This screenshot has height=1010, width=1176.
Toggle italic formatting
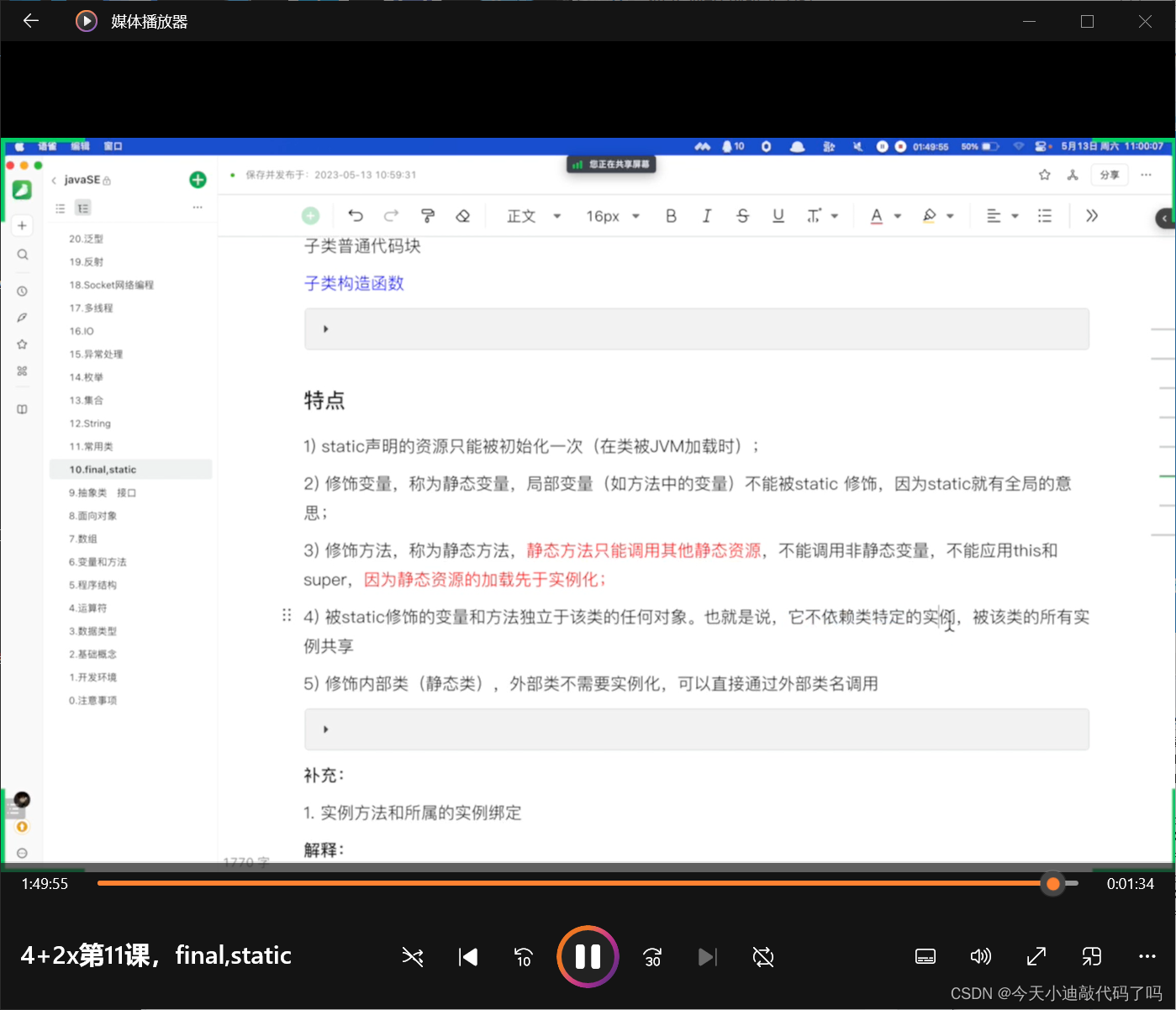(x=707, y=216)
